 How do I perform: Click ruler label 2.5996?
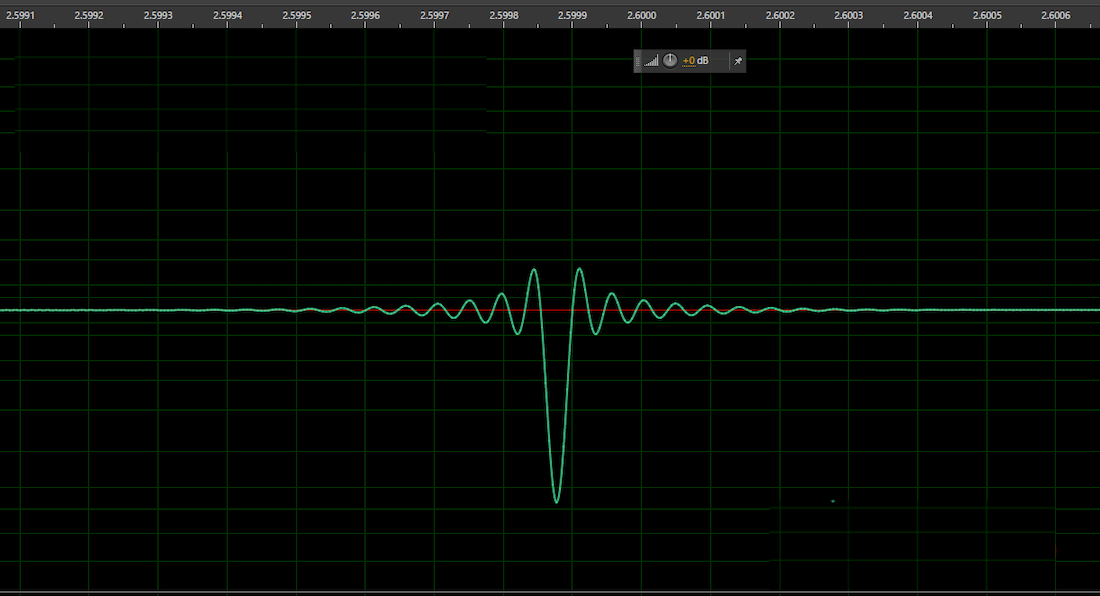click(365, 15)
